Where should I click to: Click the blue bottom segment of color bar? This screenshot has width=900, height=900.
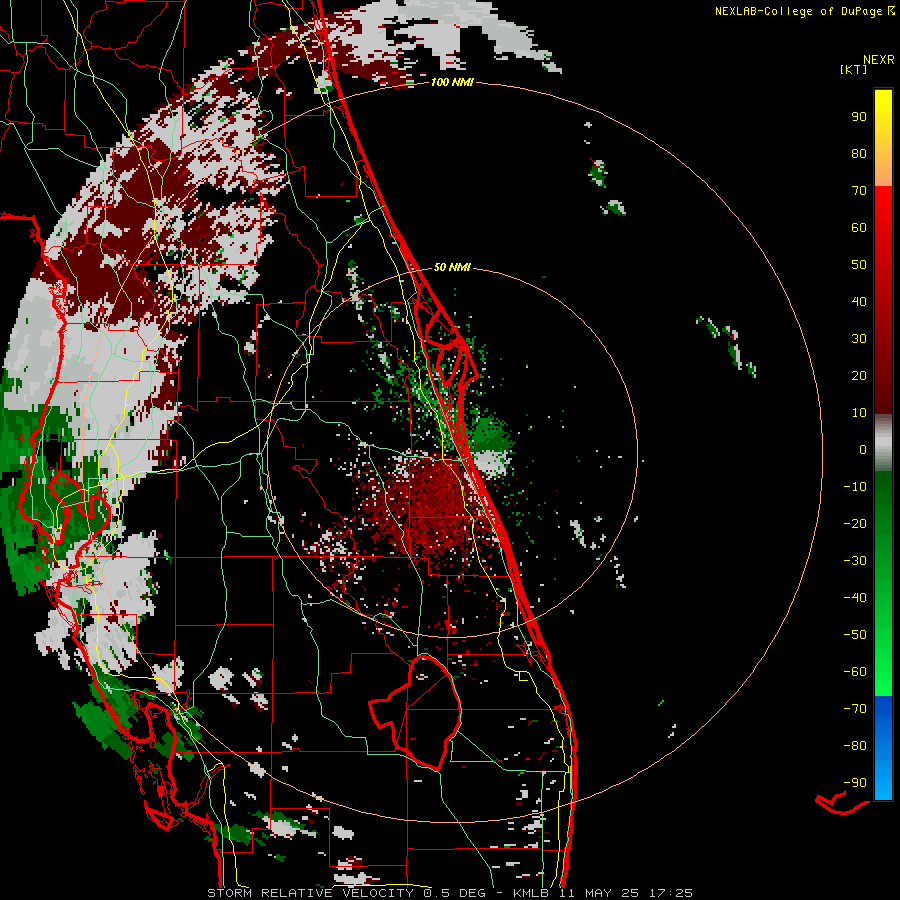point(883,748)
